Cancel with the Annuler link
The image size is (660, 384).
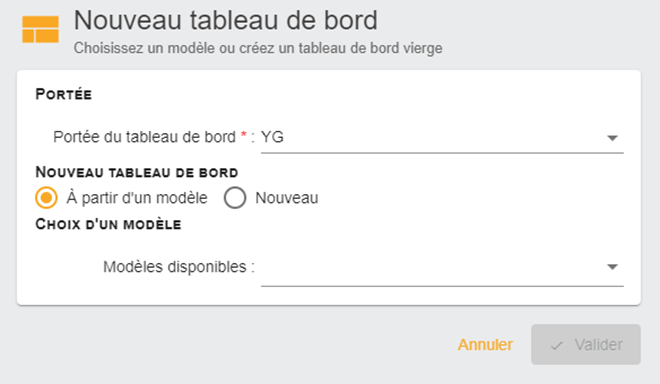(485, 344)
